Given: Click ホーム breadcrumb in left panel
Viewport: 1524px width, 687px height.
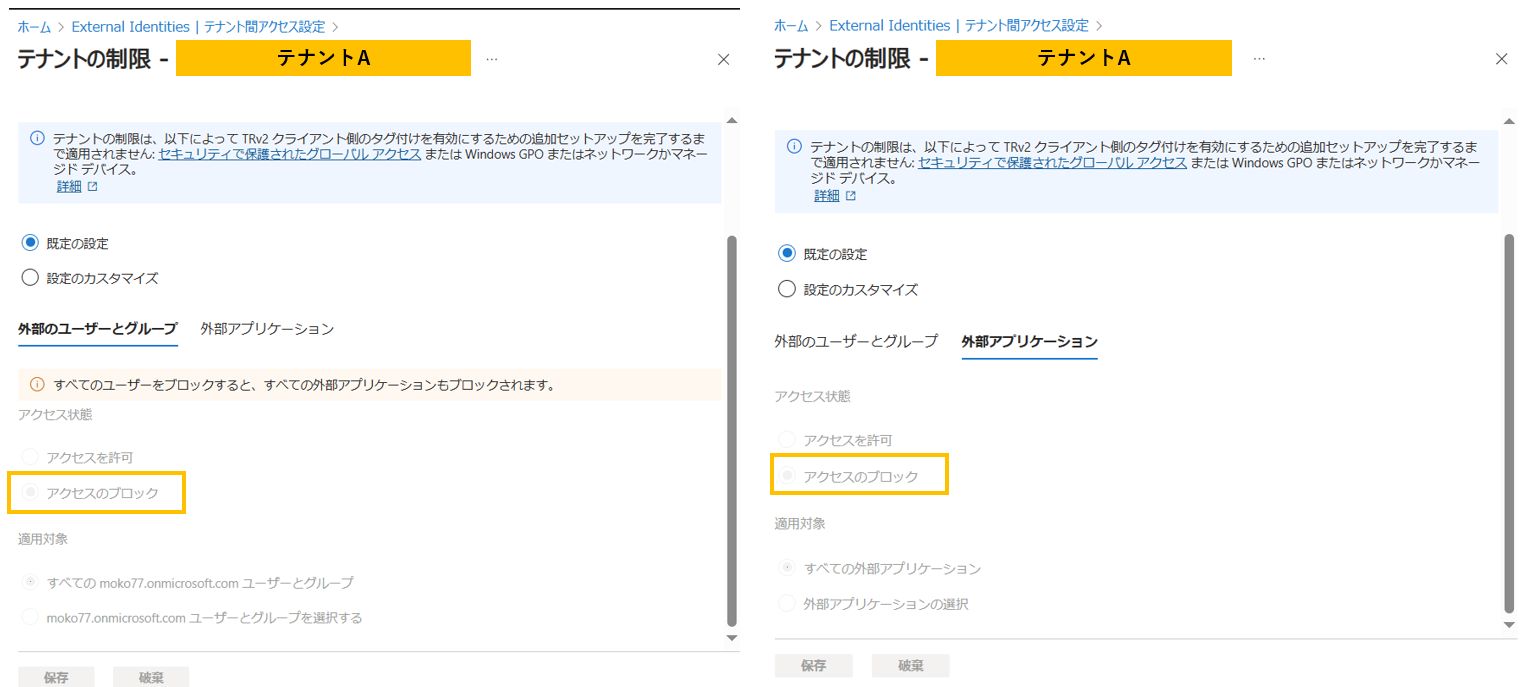Looking at the screenshot, I should click(34, 27).
